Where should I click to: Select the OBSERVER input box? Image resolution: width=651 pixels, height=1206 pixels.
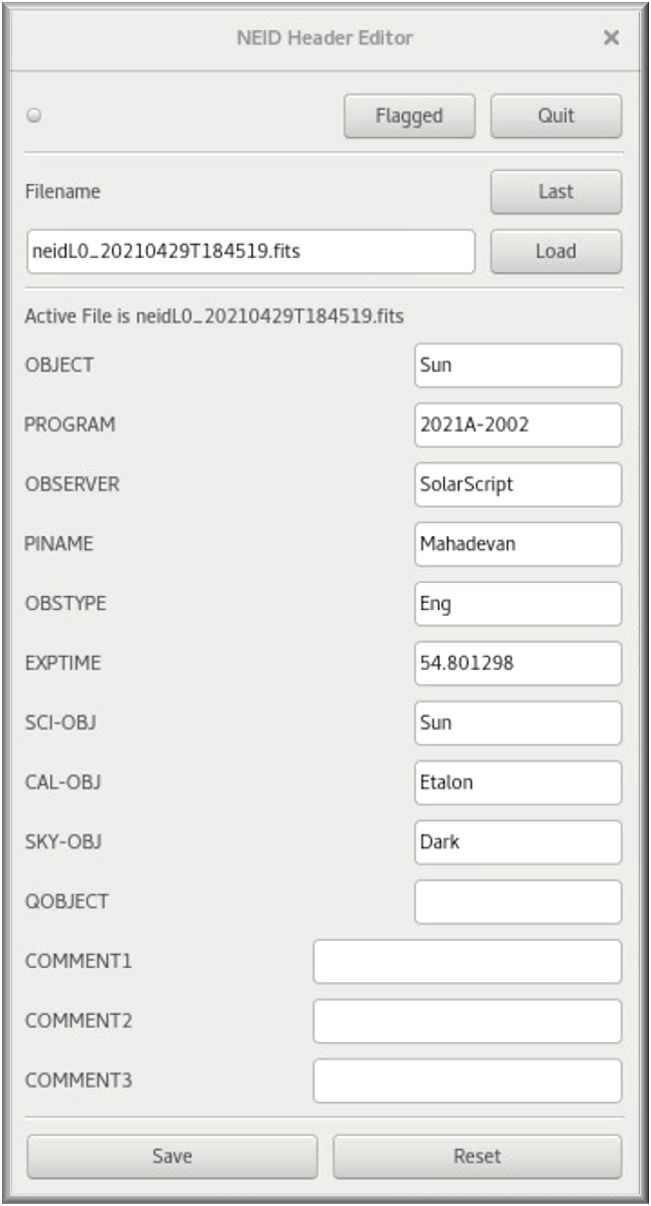pyautogui.click(x=517, y=484)
